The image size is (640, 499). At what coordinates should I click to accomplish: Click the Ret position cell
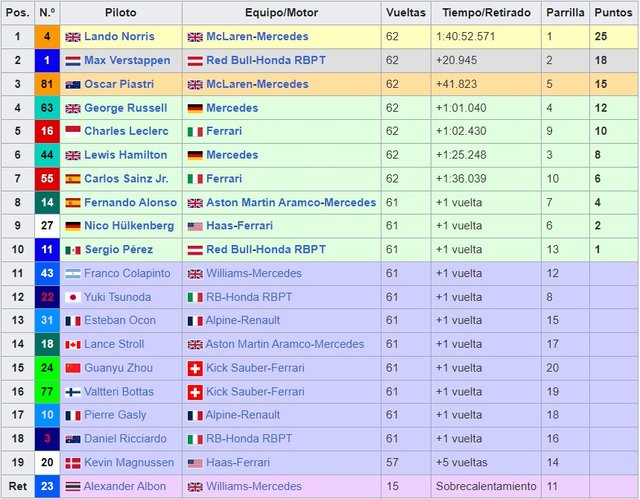(x=18, y=486)
